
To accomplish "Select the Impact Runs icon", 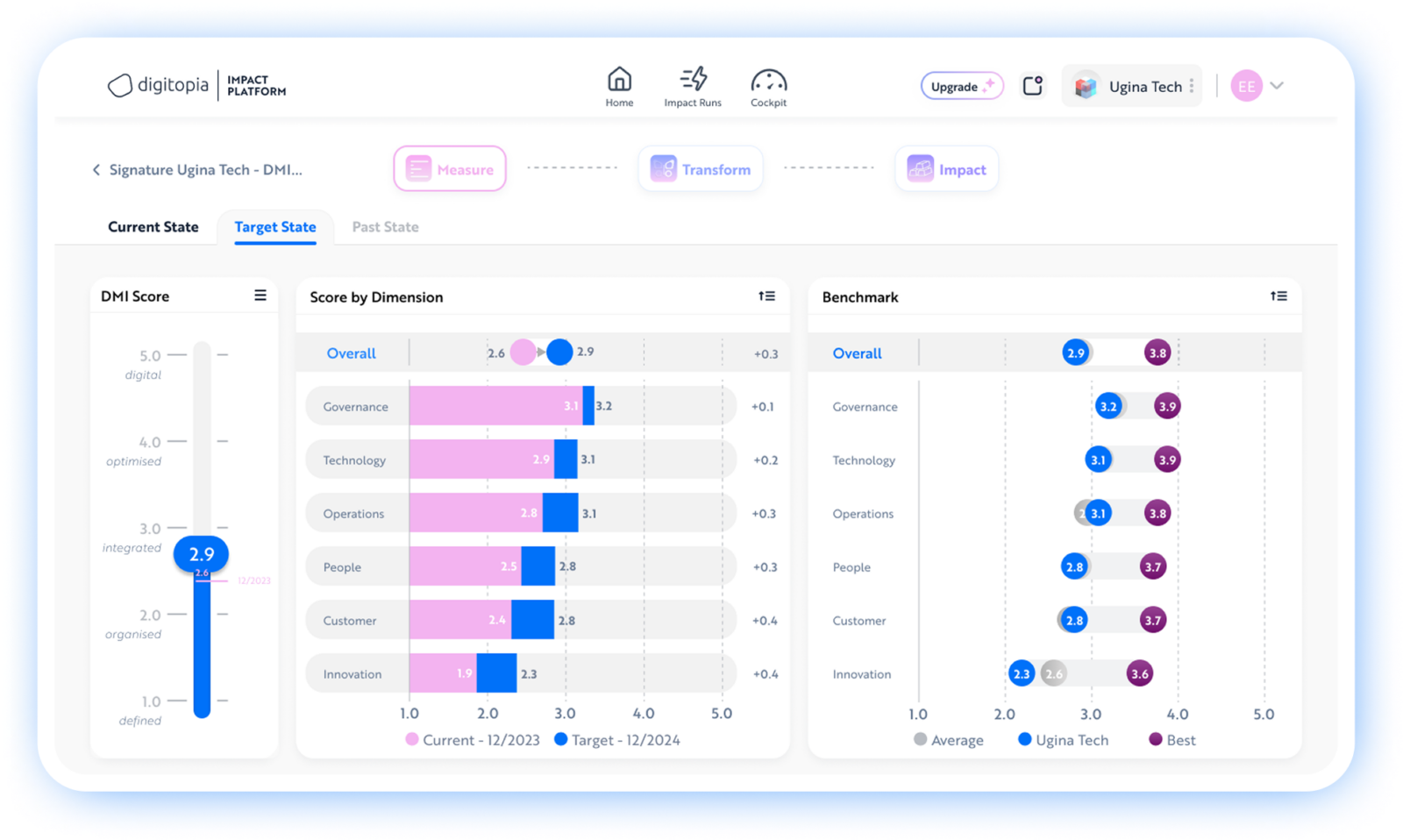I will click(693, 85).
